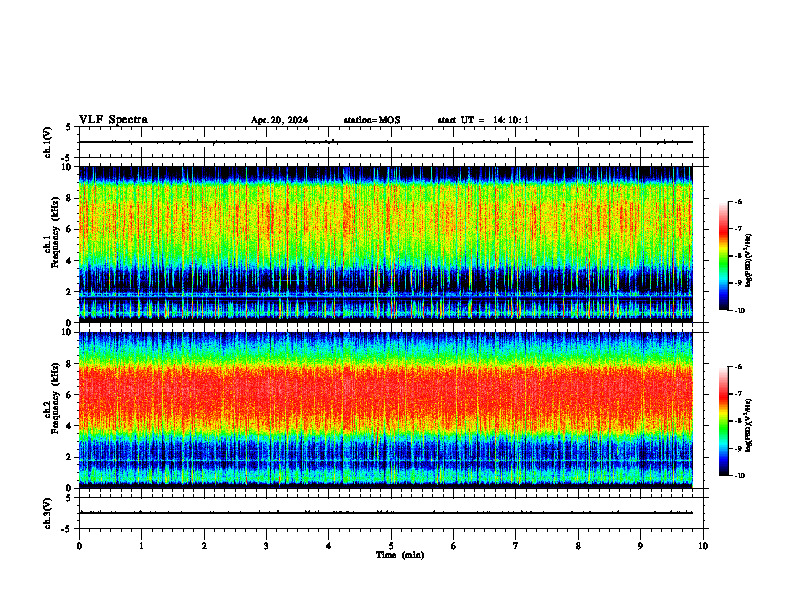
Task: Click the time axis tick label '9'
Action: (x=640, y=546)
